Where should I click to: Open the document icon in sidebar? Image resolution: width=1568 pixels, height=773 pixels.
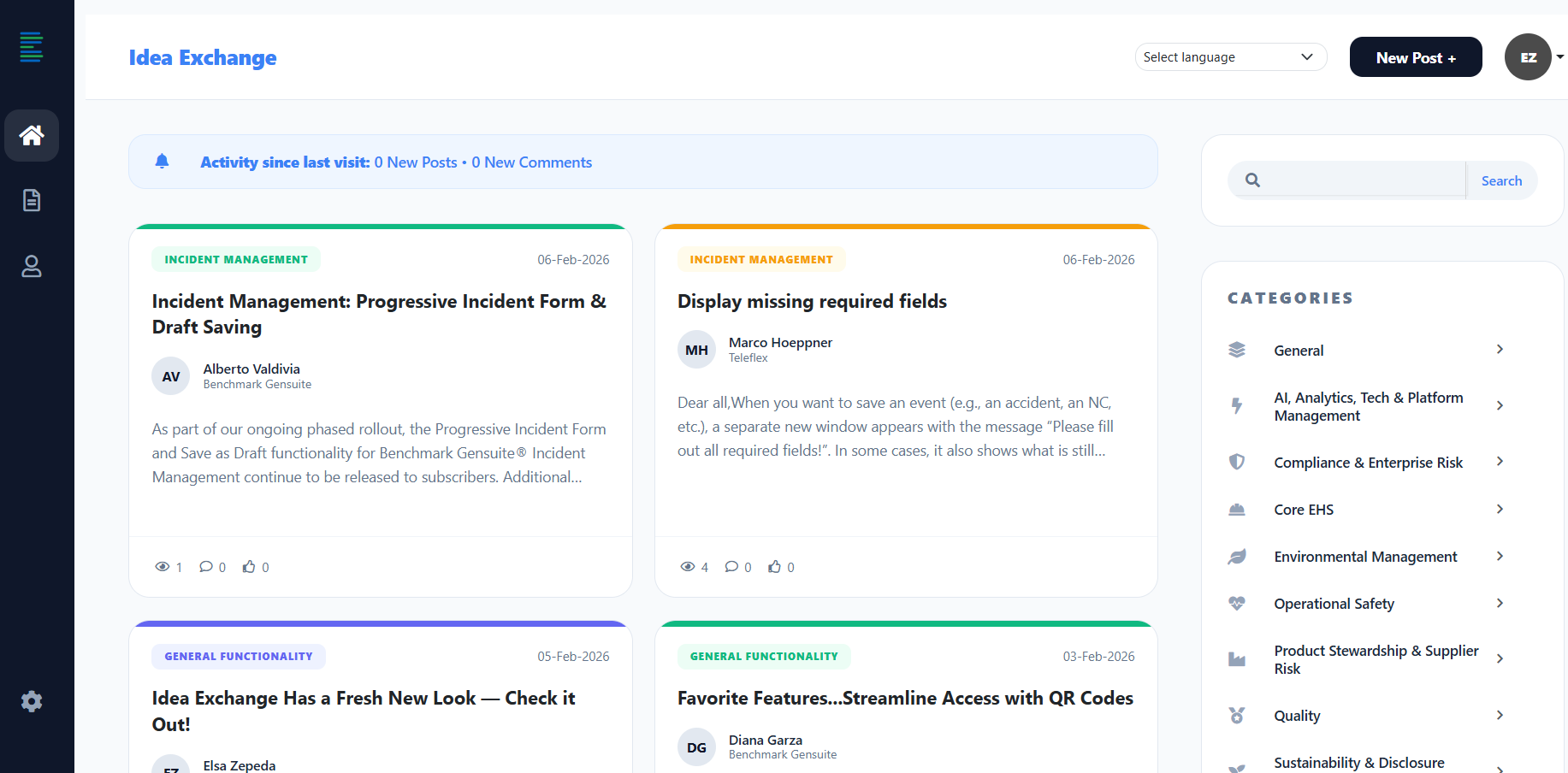(x=32, y=200)
